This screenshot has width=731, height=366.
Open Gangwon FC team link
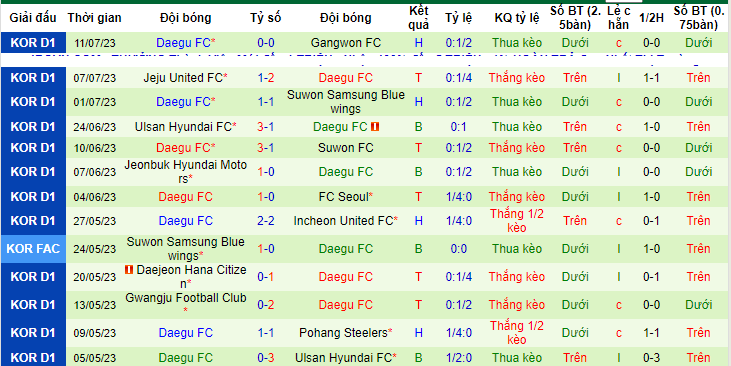point(345,43)
